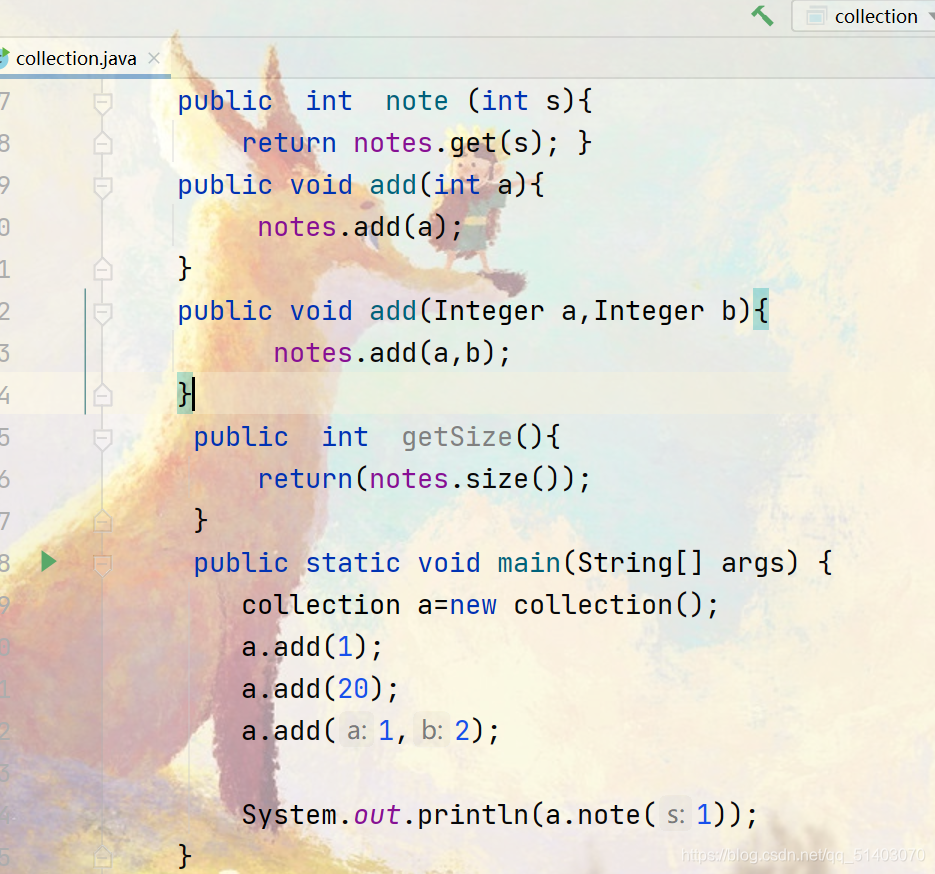Click 'System.out.println' statement
The height and width of the screenshot is (874, 935).
[x=500, y=815]
